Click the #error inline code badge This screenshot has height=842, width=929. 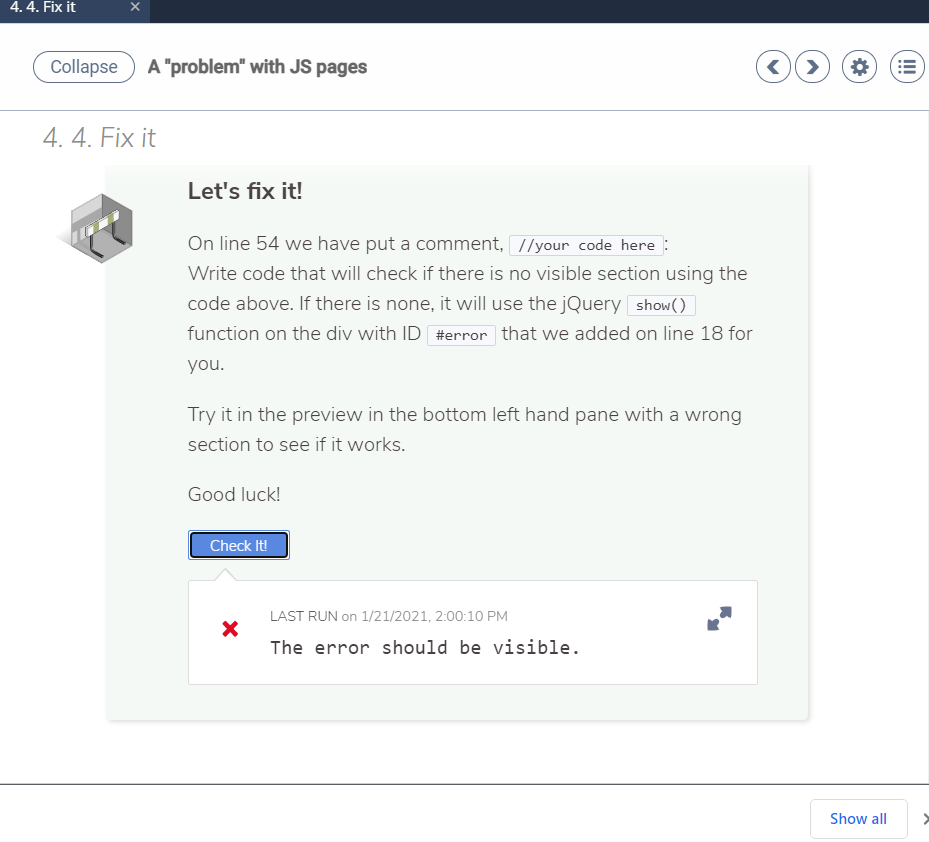point(460,335)
